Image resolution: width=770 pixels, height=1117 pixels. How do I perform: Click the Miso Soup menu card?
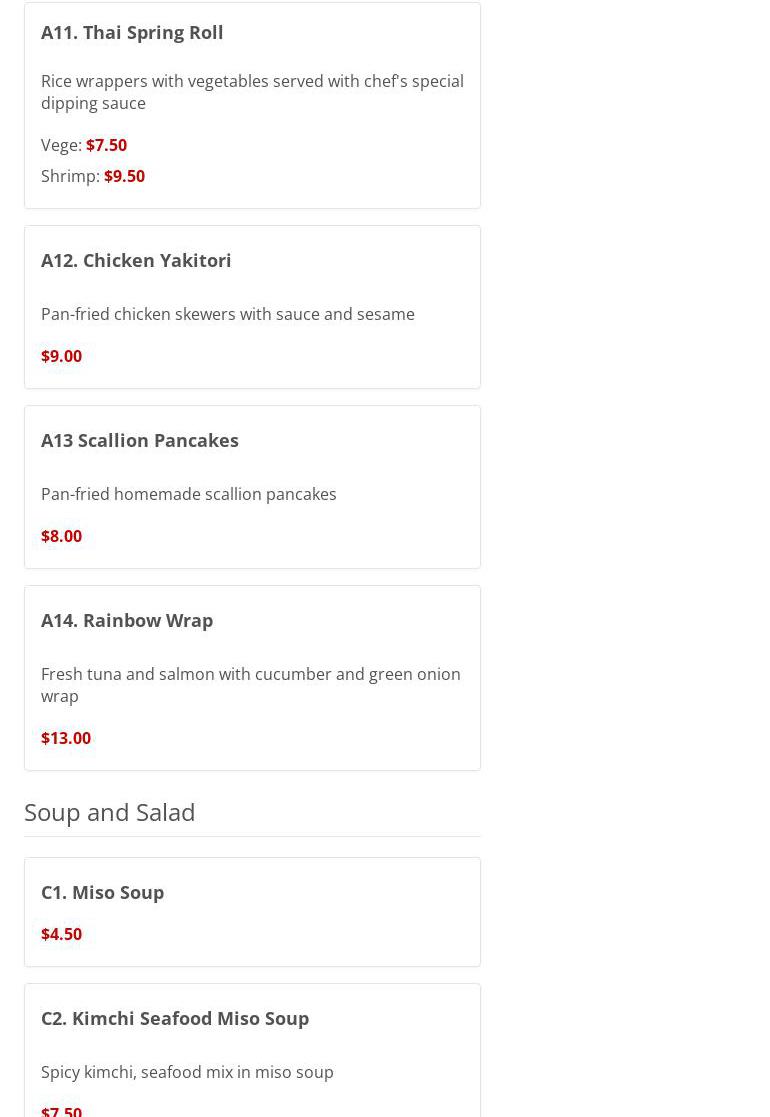[252, 913]
